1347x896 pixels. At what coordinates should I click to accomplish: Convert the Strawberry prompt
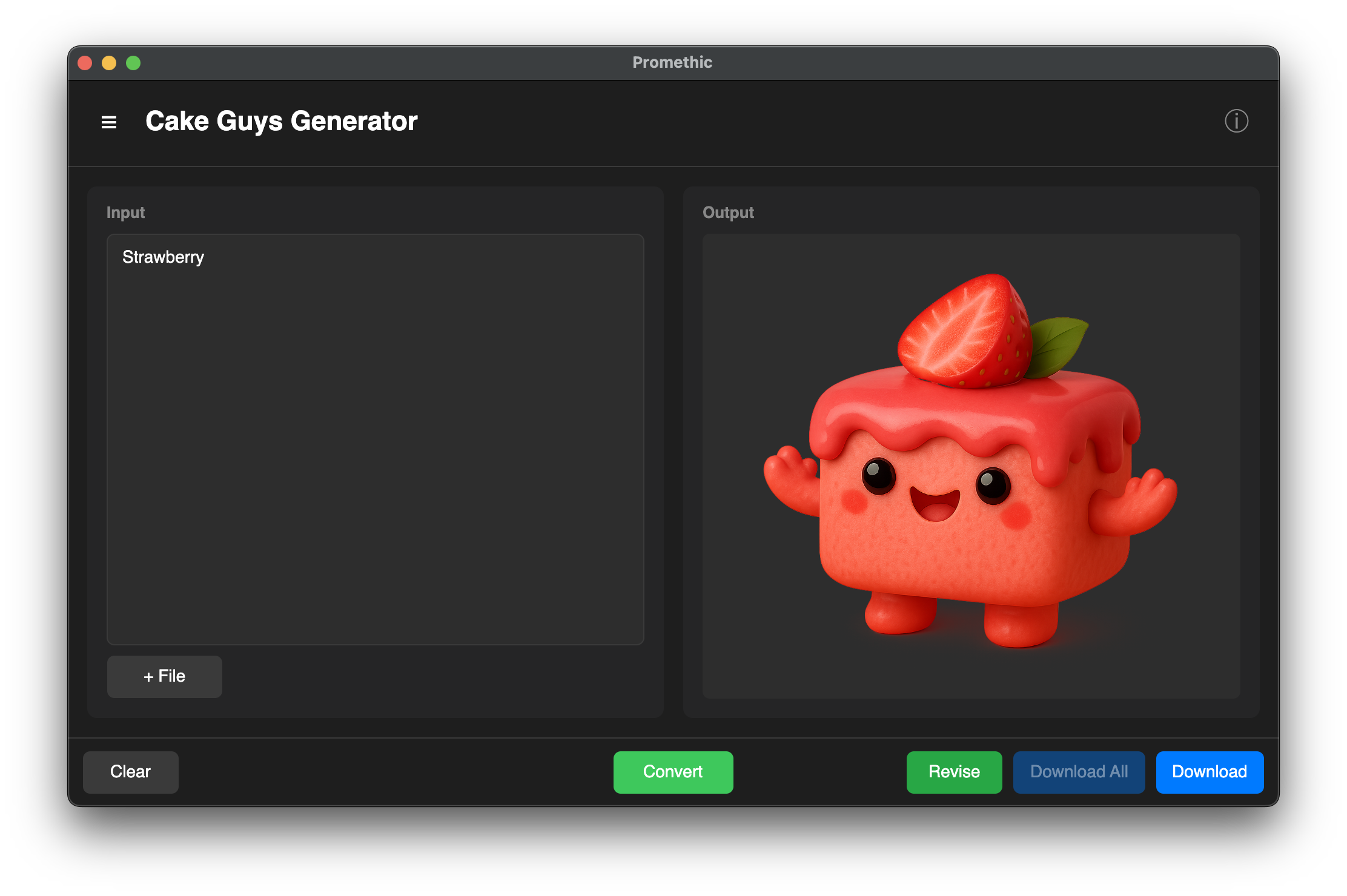click(x=673, y=772)
